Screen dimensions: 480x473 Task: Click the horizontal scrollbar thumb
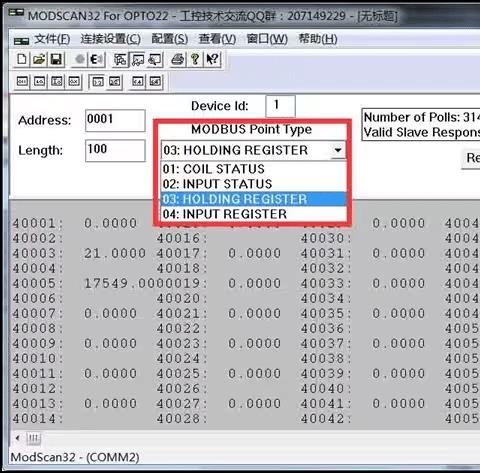pos(33,438)
